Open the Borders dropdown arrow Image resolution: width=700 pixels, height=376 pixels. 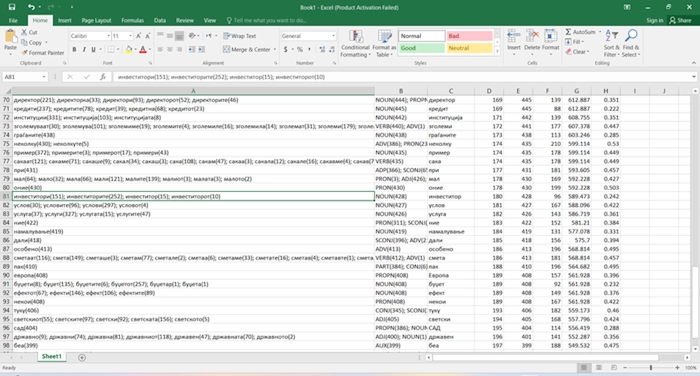[118, 50]
